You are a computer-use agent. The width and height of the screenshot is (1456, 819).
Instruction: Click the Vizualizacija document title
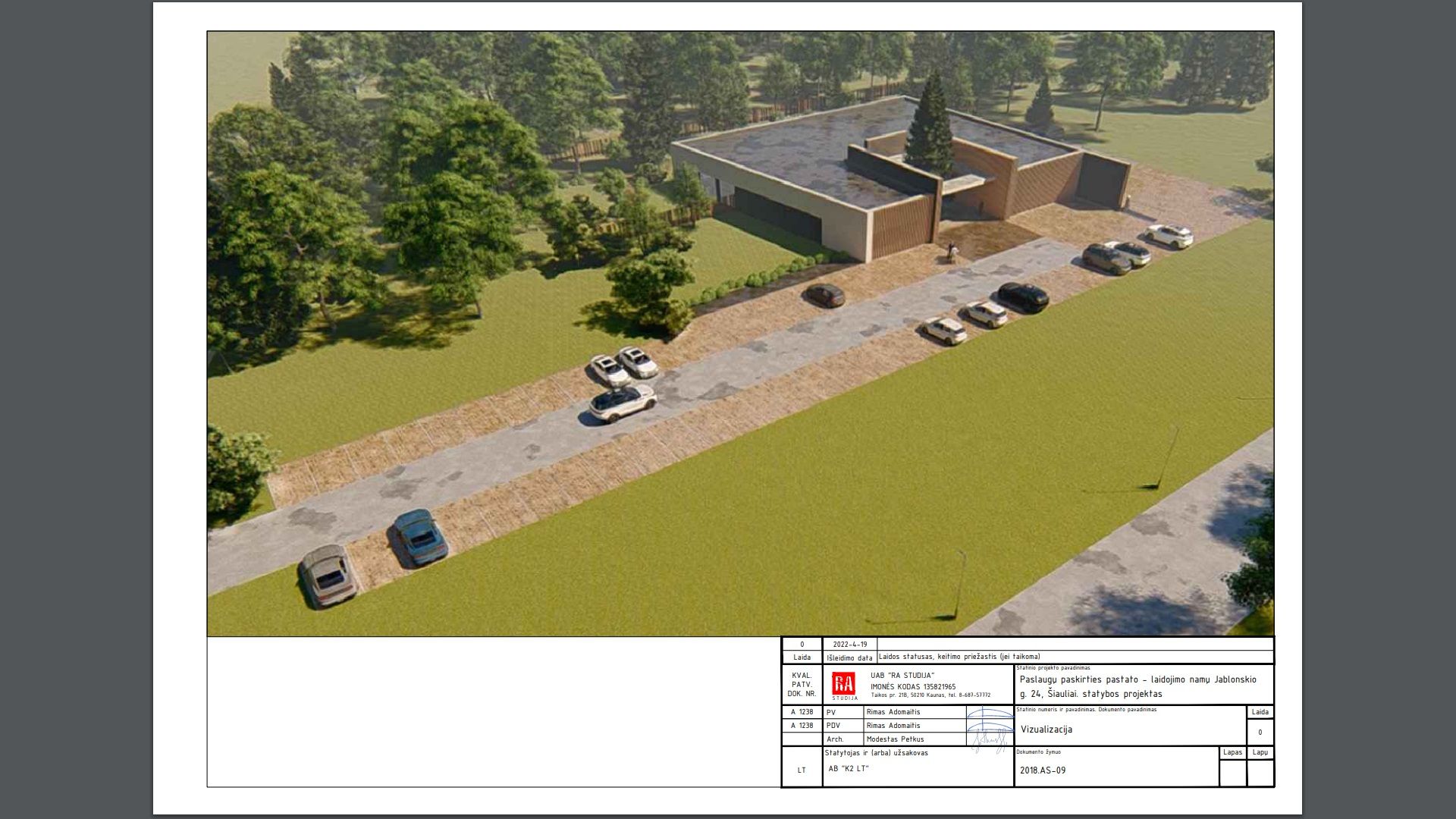[1046, 730]
